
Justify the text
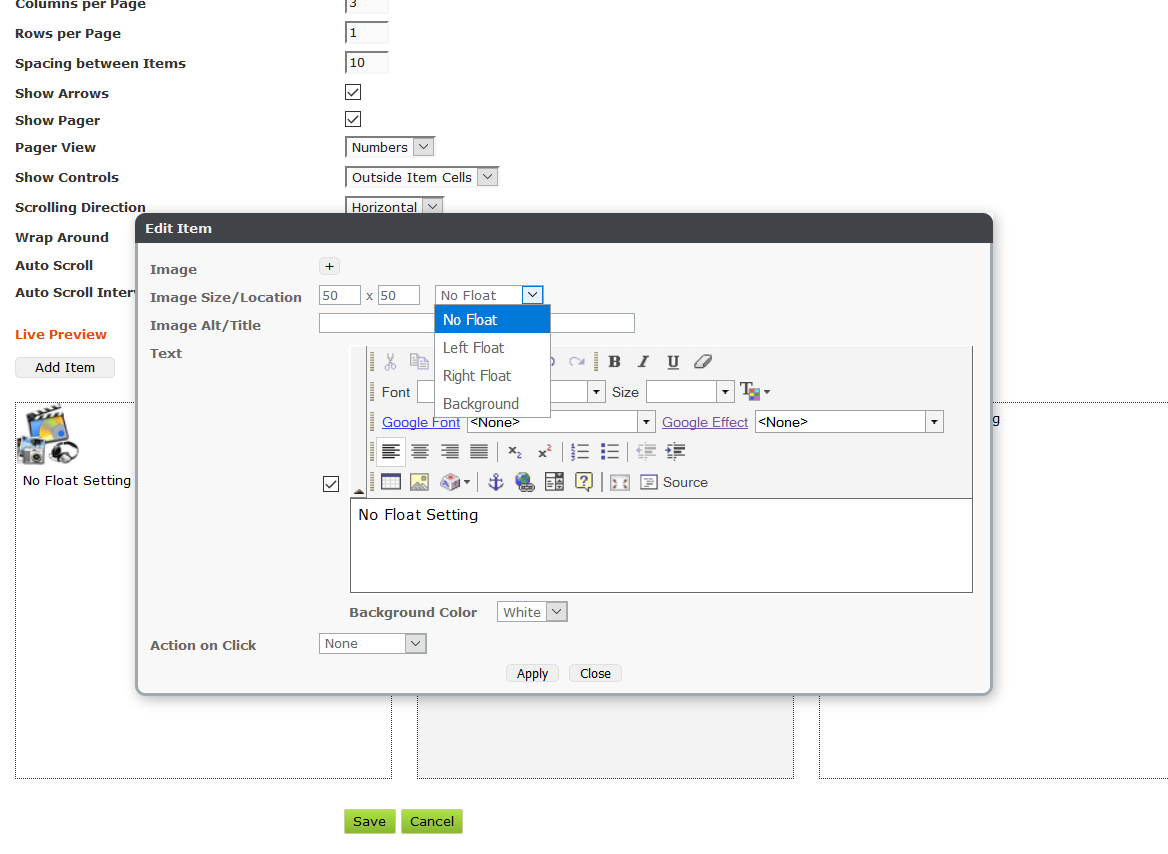click(x=479, y=452)
